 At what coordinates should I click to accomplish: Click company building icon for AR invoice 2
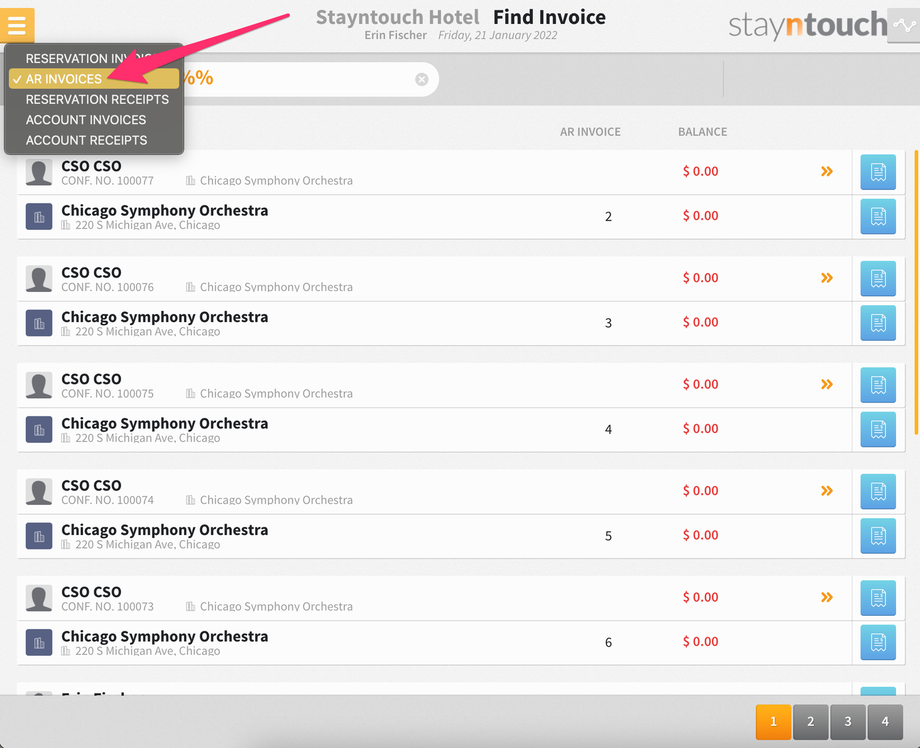click(39, 216)
